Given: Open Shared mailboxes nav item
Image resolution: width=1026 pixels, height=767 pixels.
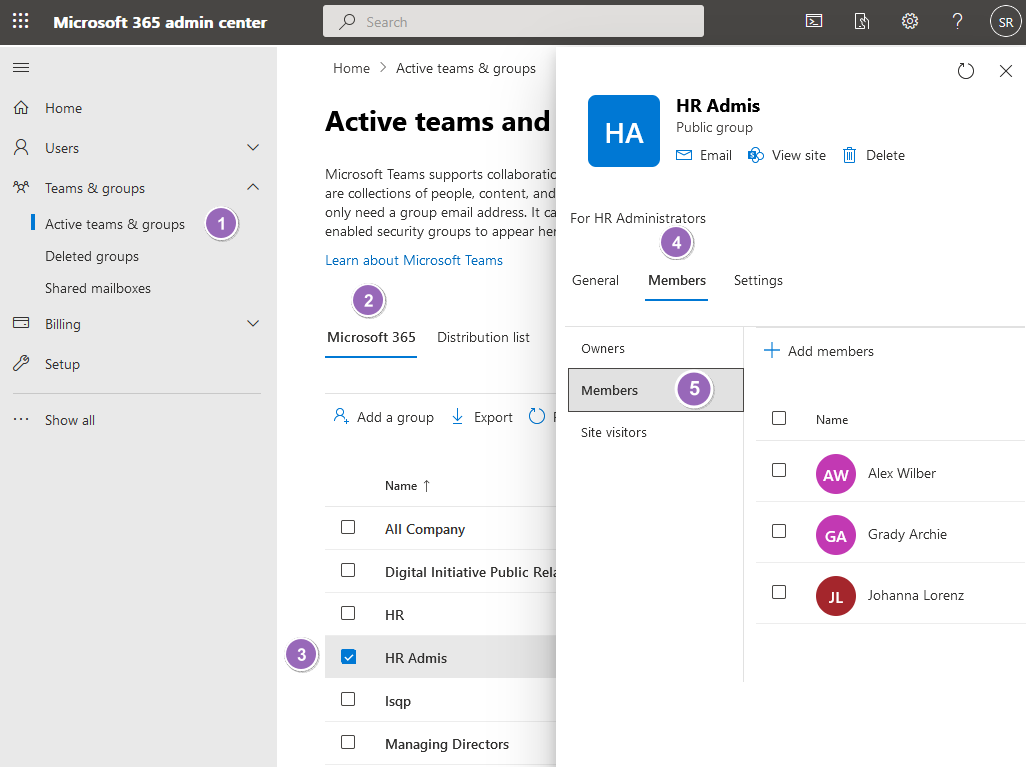Looking at the screenshot, I should point(97,288).
